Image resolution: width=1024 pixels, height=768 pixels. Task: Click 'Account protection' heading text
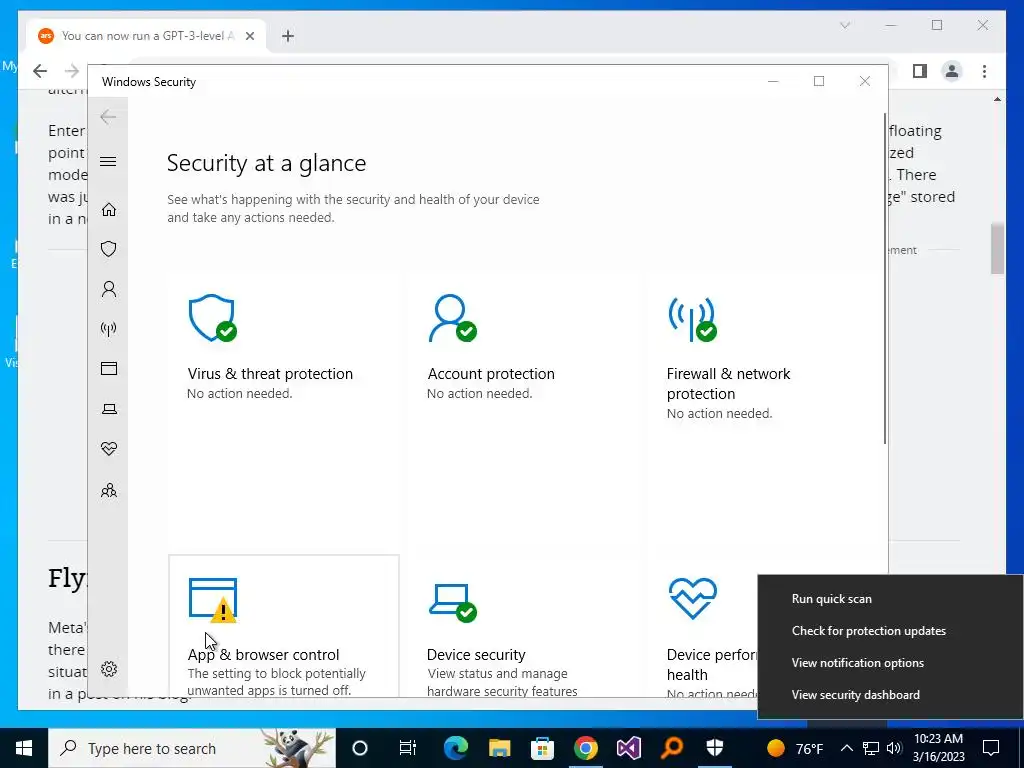pos(490,374)
